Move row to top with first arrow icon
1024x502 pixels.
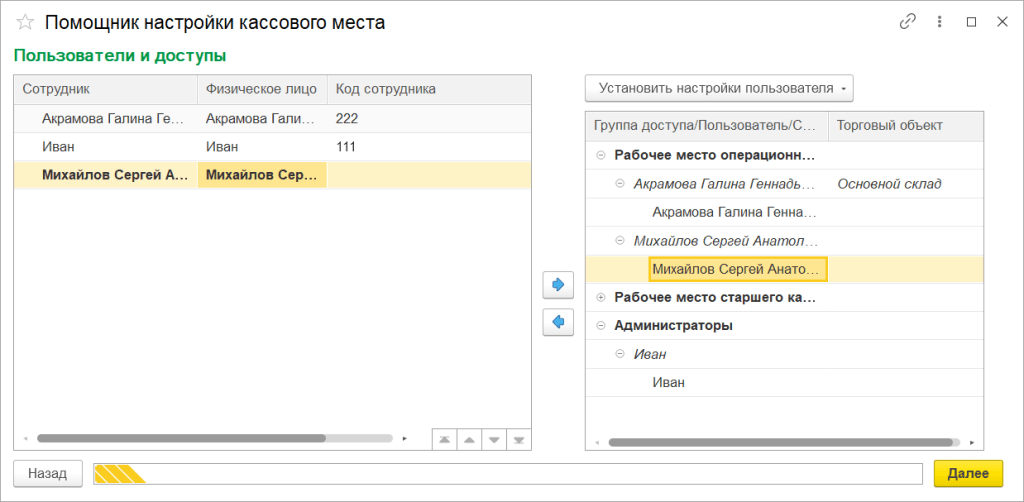(444, 439)
